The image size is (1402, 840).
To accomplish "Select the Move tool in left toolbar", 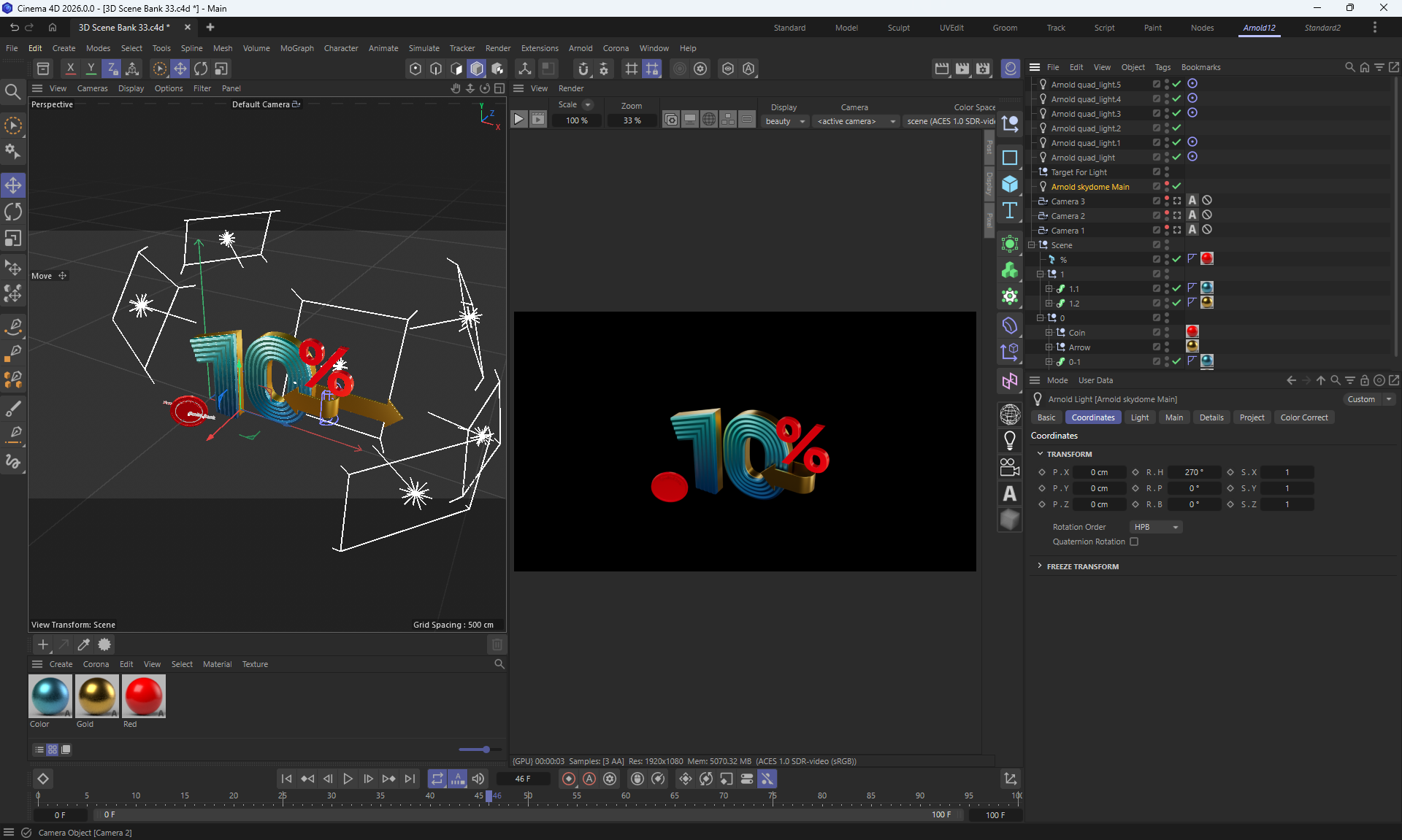I will tap(13, 185).
